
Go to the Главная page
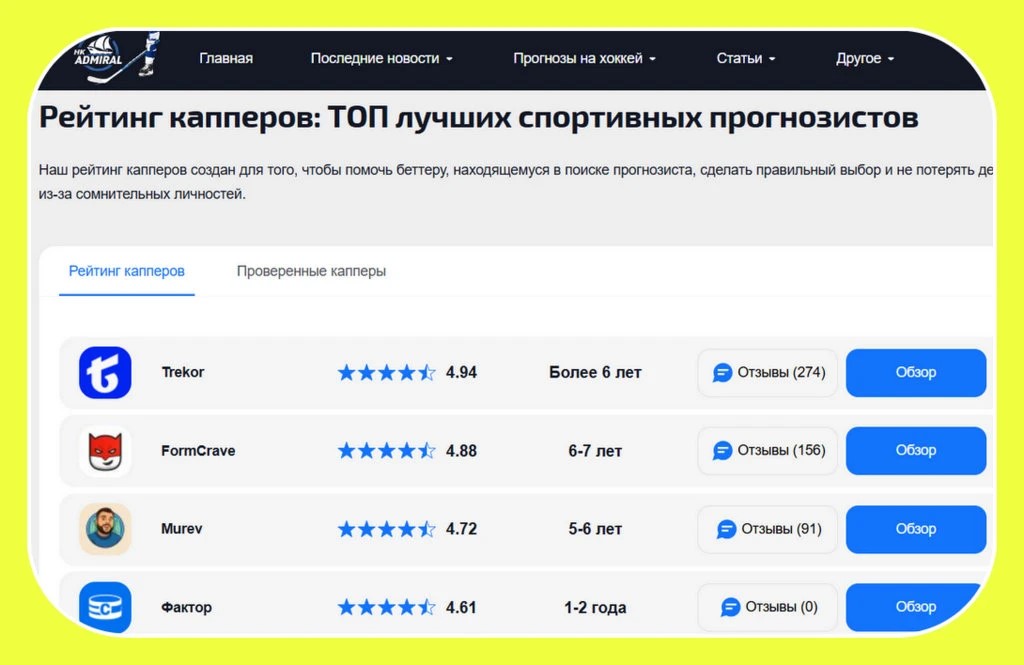(x=226, y=58)
